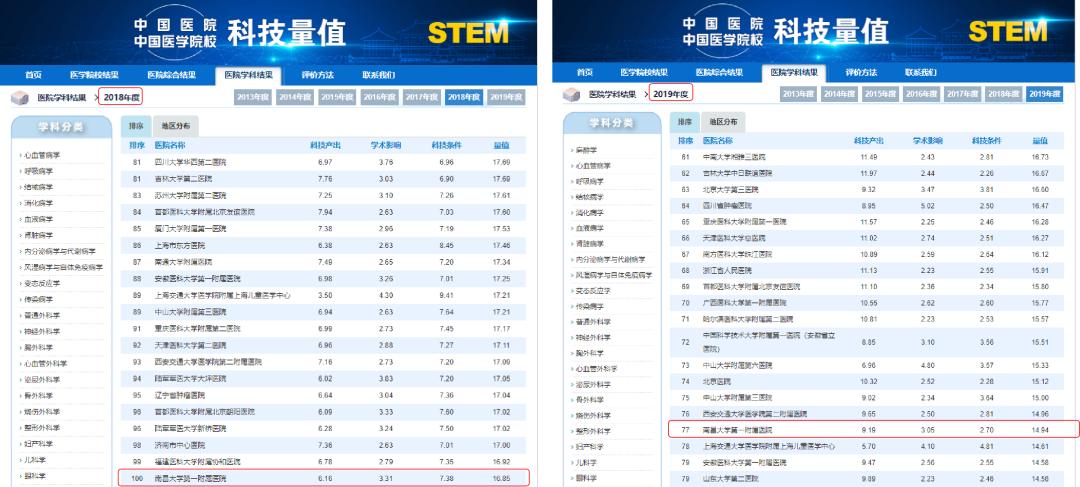
Task: Open 内分泌病学与代谢病学 in left page sidebar
Action: pos(58,251)
